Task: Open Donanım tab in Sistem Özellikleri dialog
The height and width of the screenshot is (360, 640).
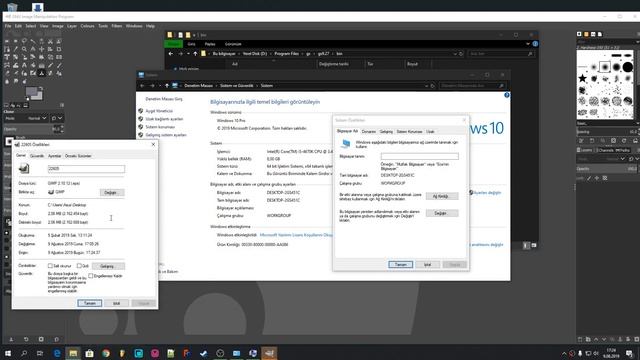Action: (x=369, y=132)
